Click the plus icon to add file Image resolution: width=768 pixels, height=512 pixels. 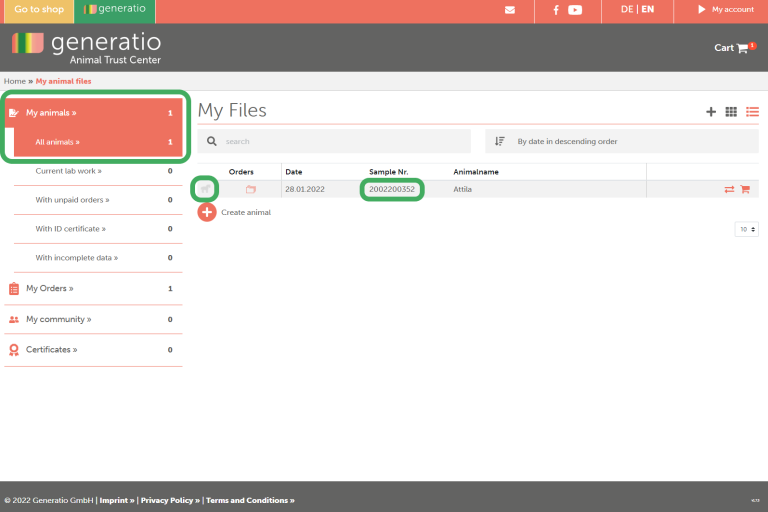pyautogui.click(x=711, y=112)
